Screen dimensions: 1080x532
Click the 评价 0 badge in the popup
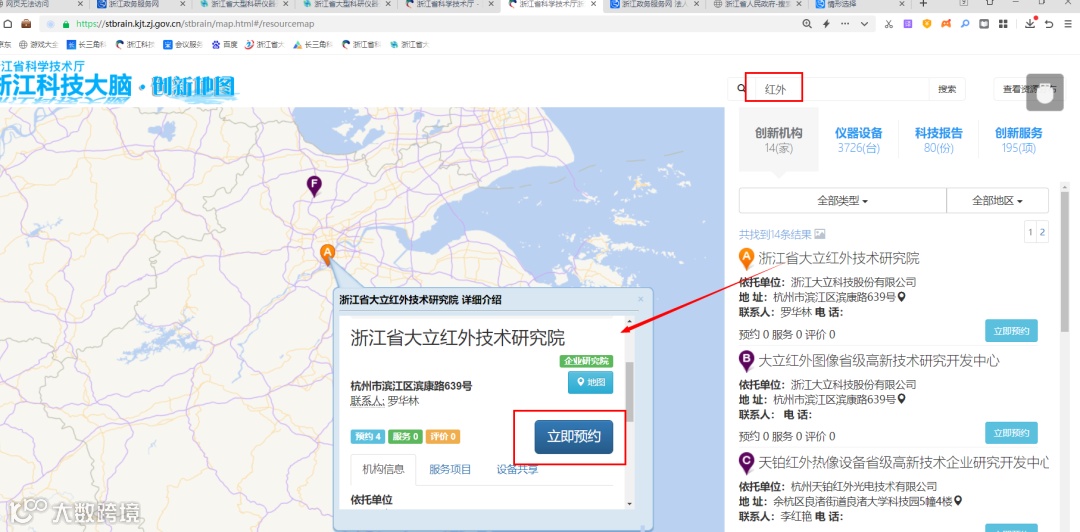point(442,436)
